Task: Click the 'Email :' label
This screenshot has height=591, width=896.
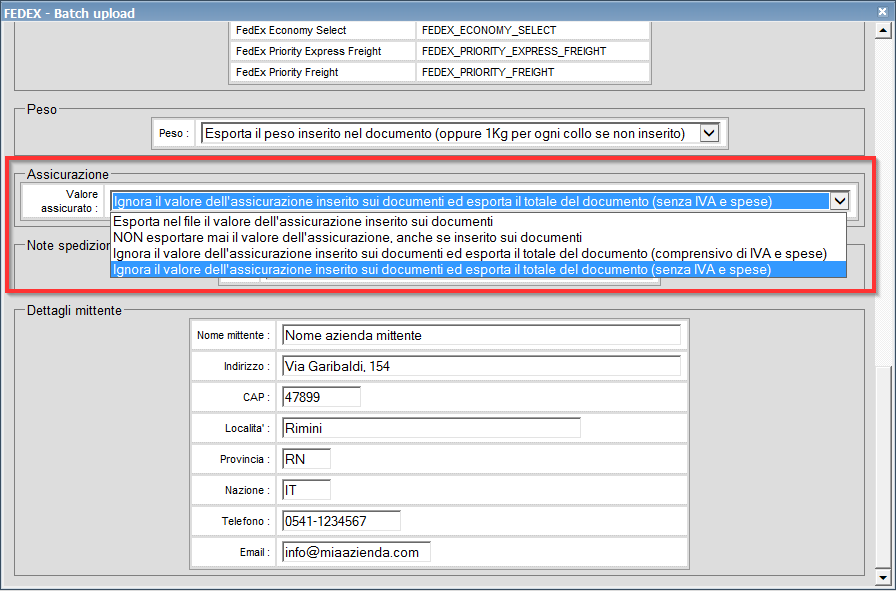Action: pos(255,553)
